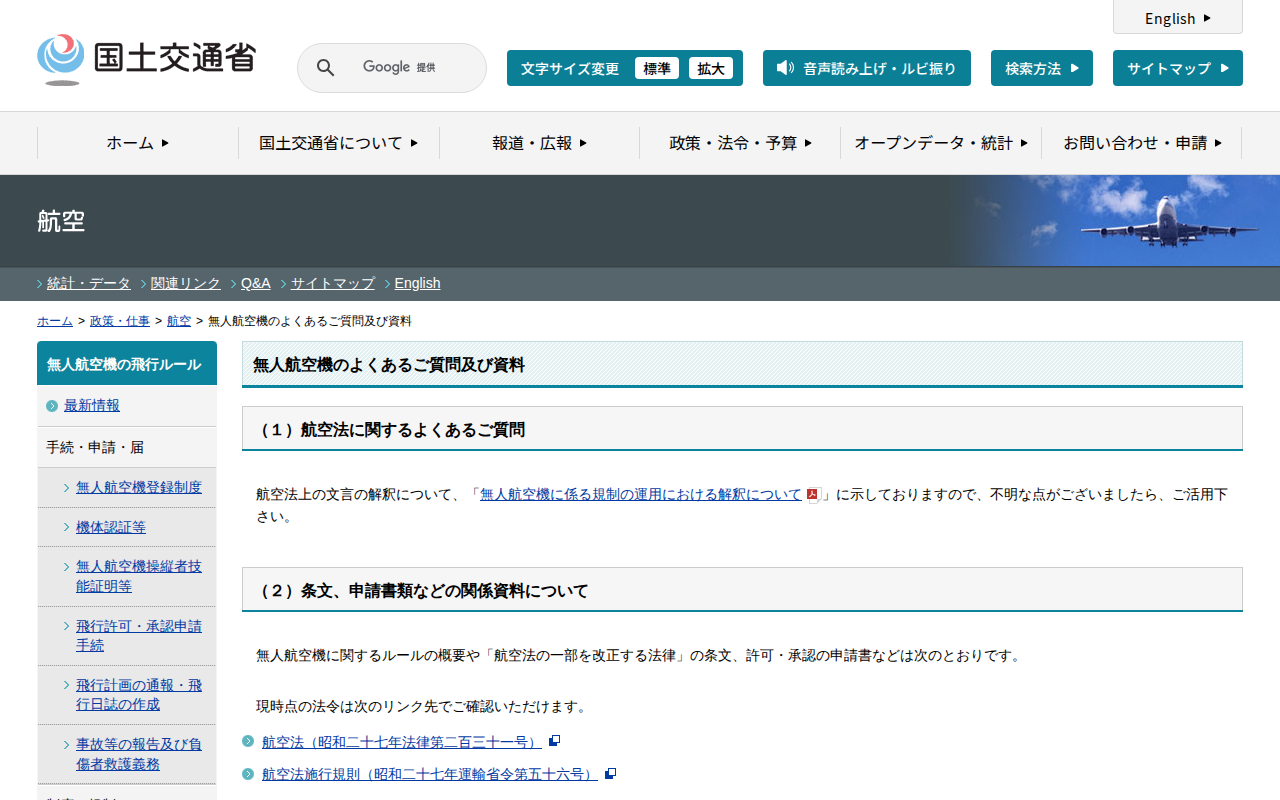Click external link icon after 航空法施行規則
Viewport: 1280px width, 800px height.
click(610, 773)
